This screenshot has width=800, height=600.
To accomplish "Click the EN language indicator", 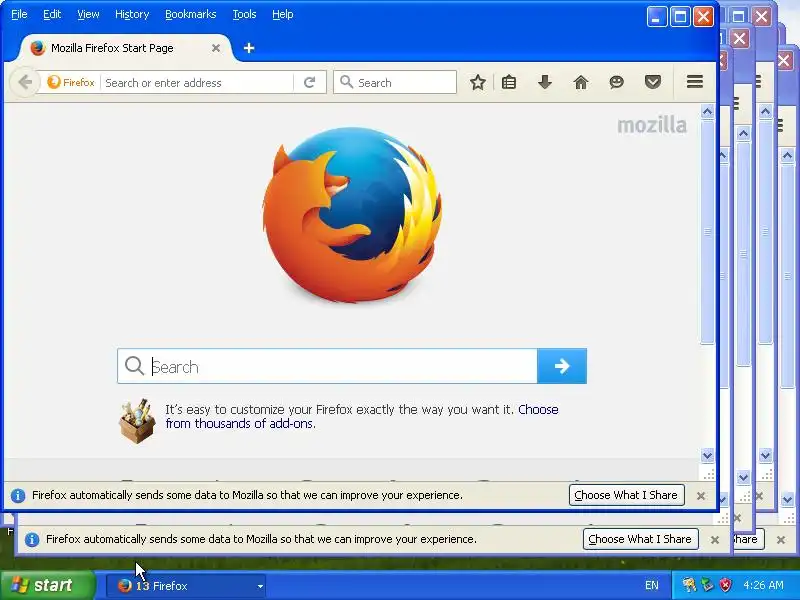I will click(652, 585).
